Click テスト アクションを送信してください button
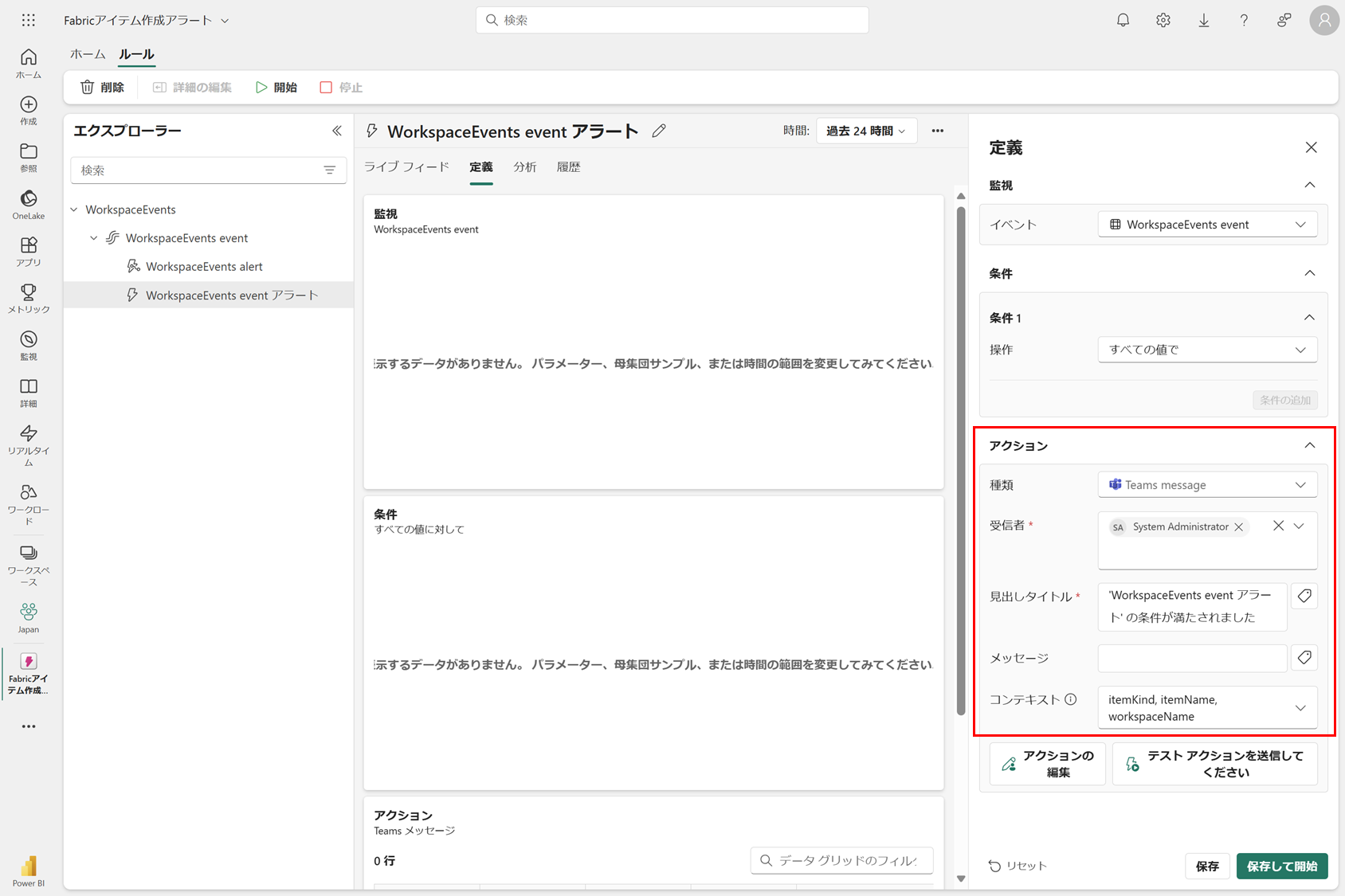This screenshot has height=896, width=1345. (x=1215, y=764)
